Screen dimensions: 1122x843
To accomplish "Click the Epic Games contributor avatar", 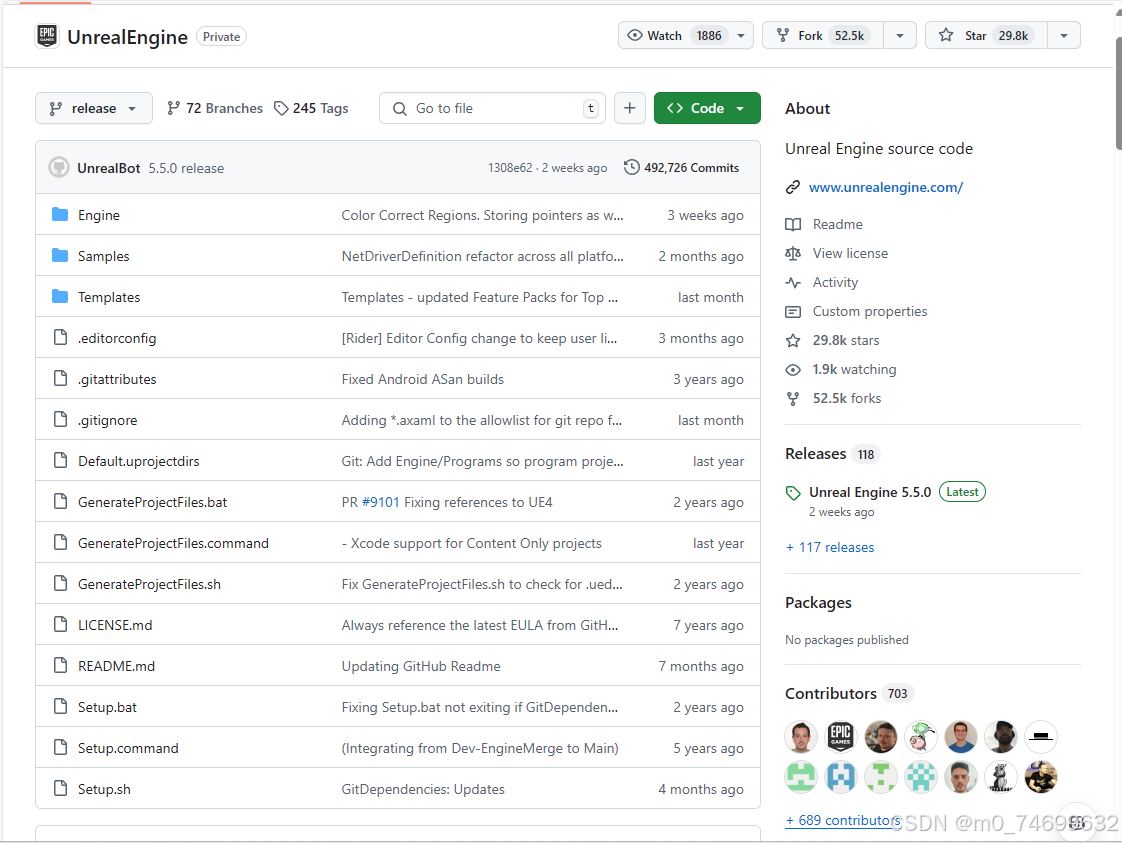I will [841, 736].
